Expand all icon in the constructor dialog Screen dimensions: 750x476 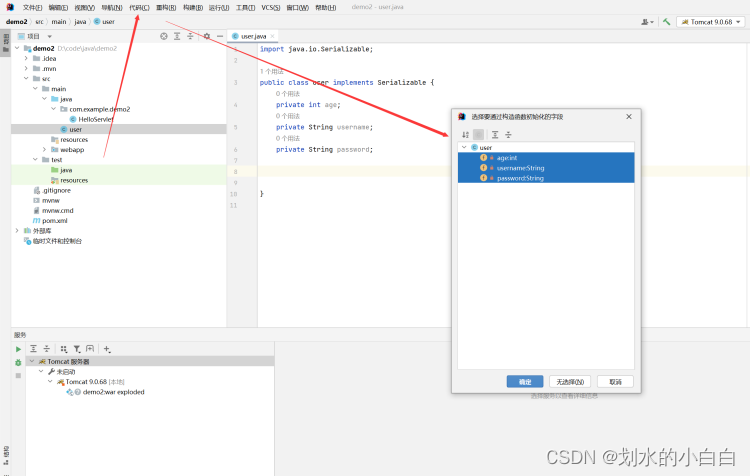pyautogui.click(x=495, y=135)
